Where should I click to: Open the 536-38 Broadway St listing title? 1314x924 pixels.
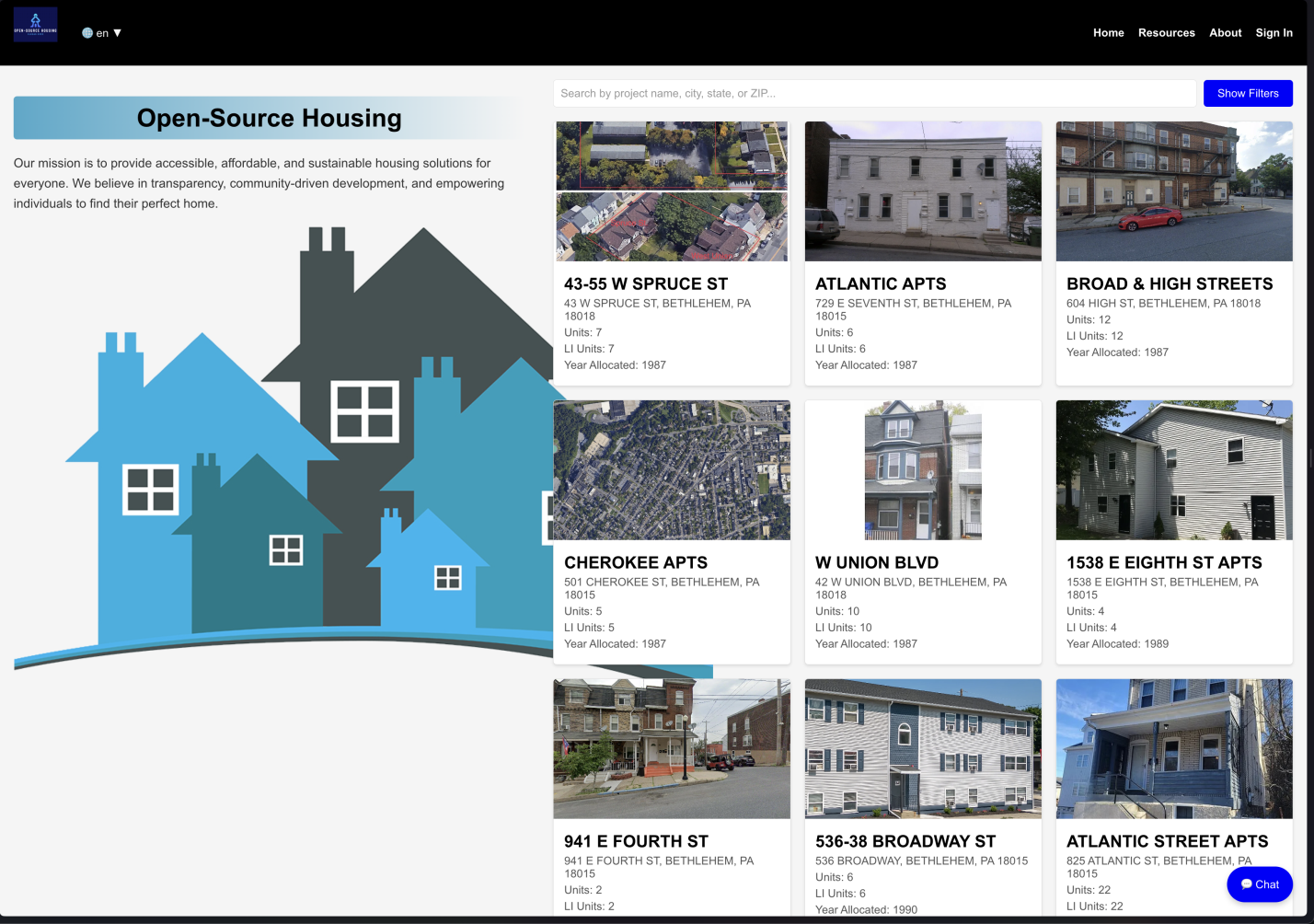coord(905,841)
